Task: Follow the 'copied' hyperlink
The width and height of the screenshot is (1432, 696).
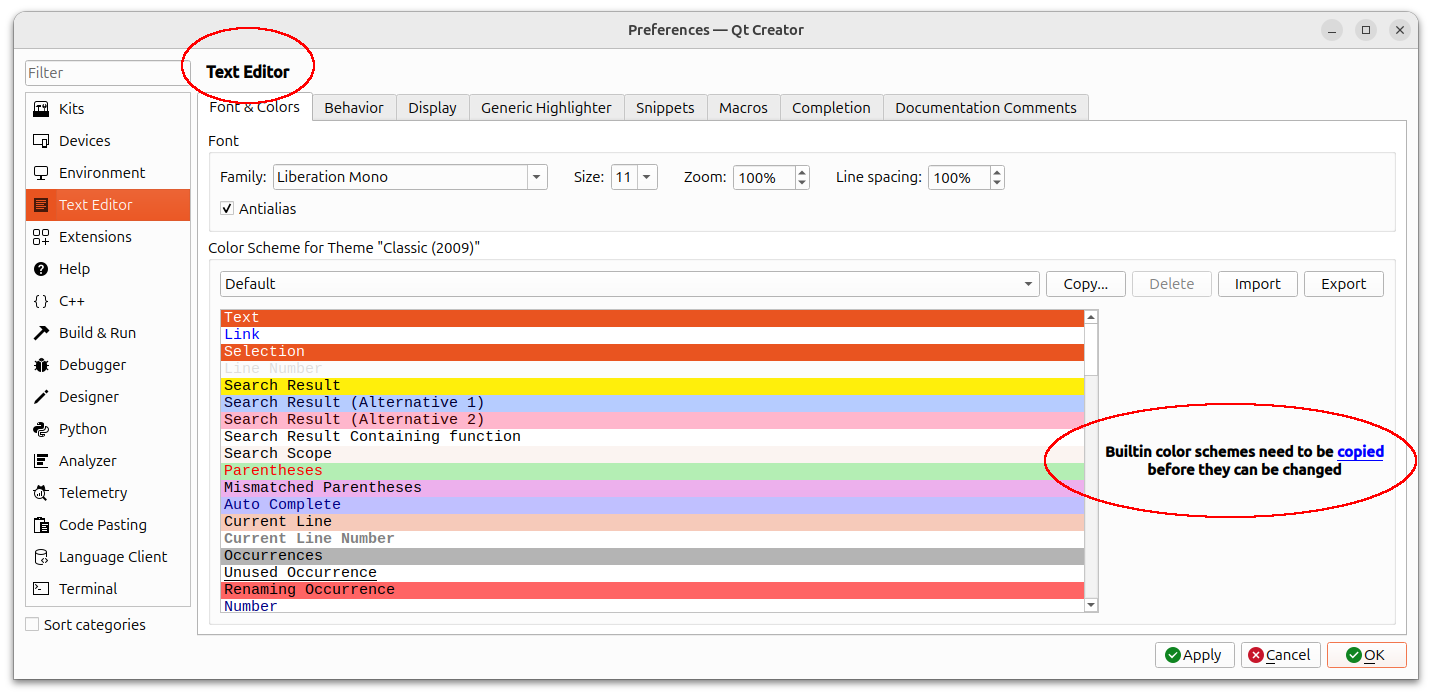Action: pyautogui.click(x=1360, y=452)
